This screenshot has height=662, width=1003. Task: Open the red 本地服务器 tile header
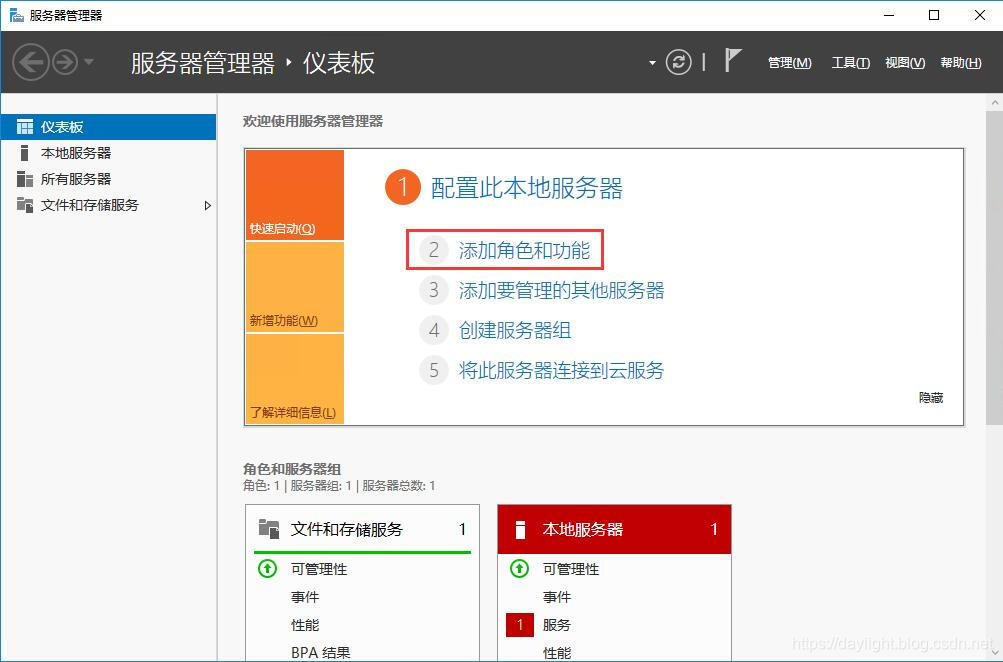tap(614, 529)
